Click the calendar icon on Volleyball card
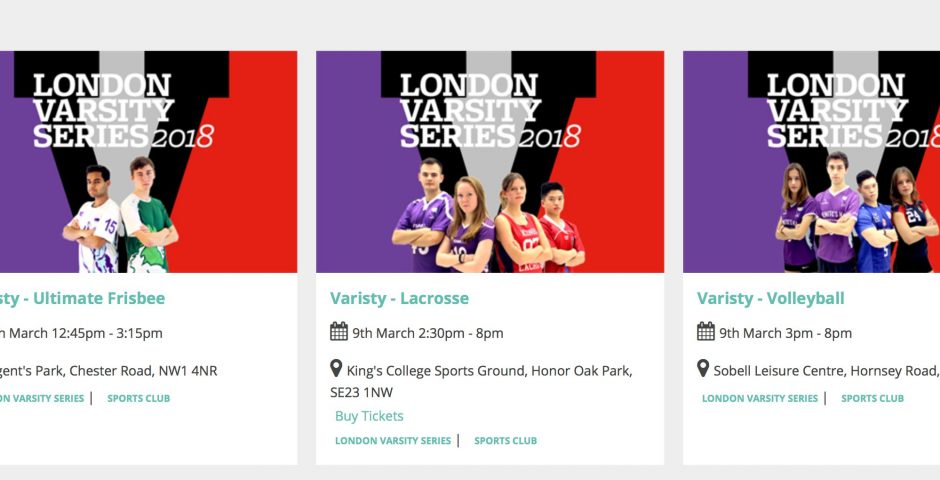Viewport: 940px width, 480px height. [x=706, y=331]
